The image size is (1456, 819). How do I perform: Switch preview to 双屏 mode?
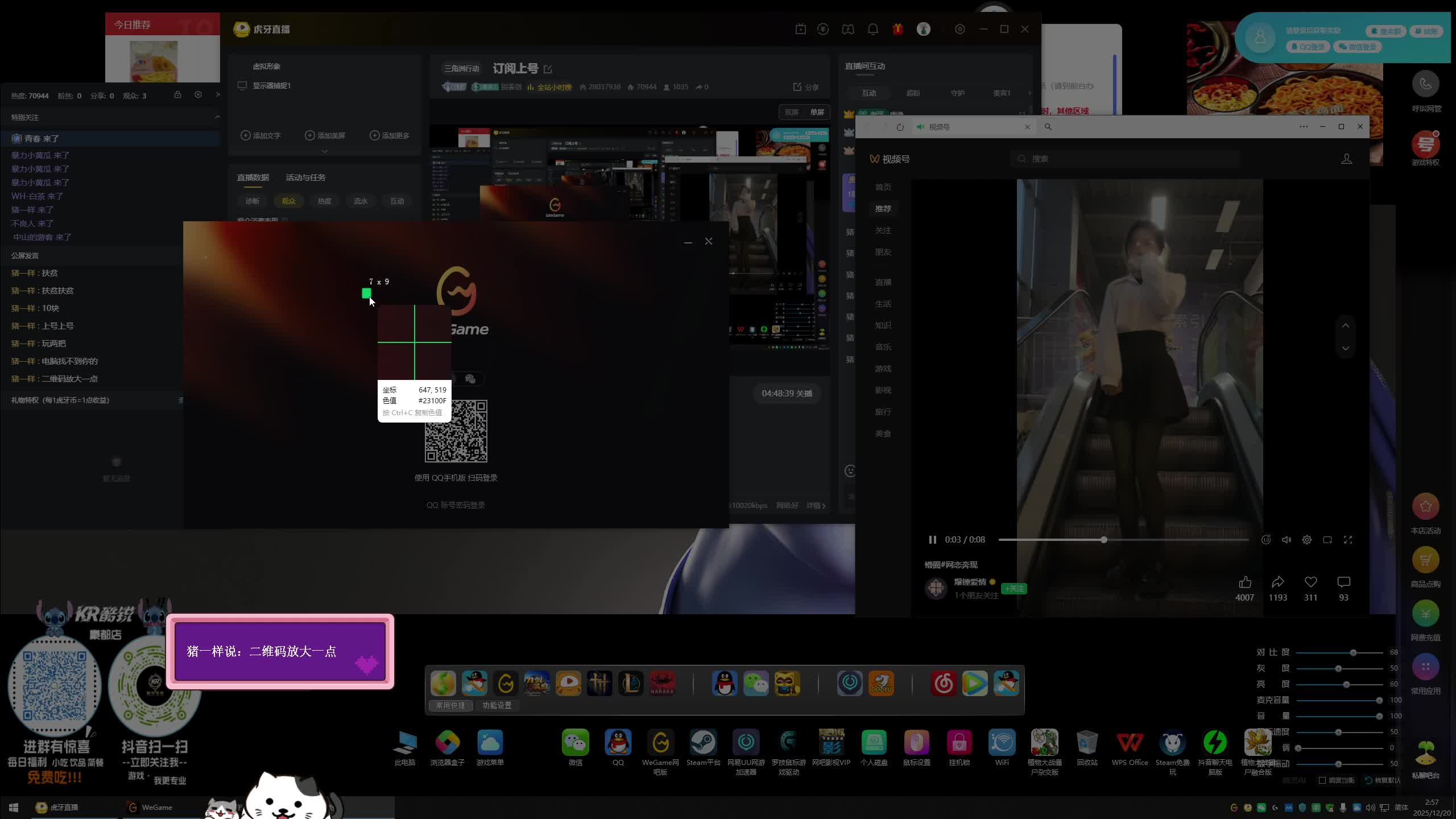[792, 112]
